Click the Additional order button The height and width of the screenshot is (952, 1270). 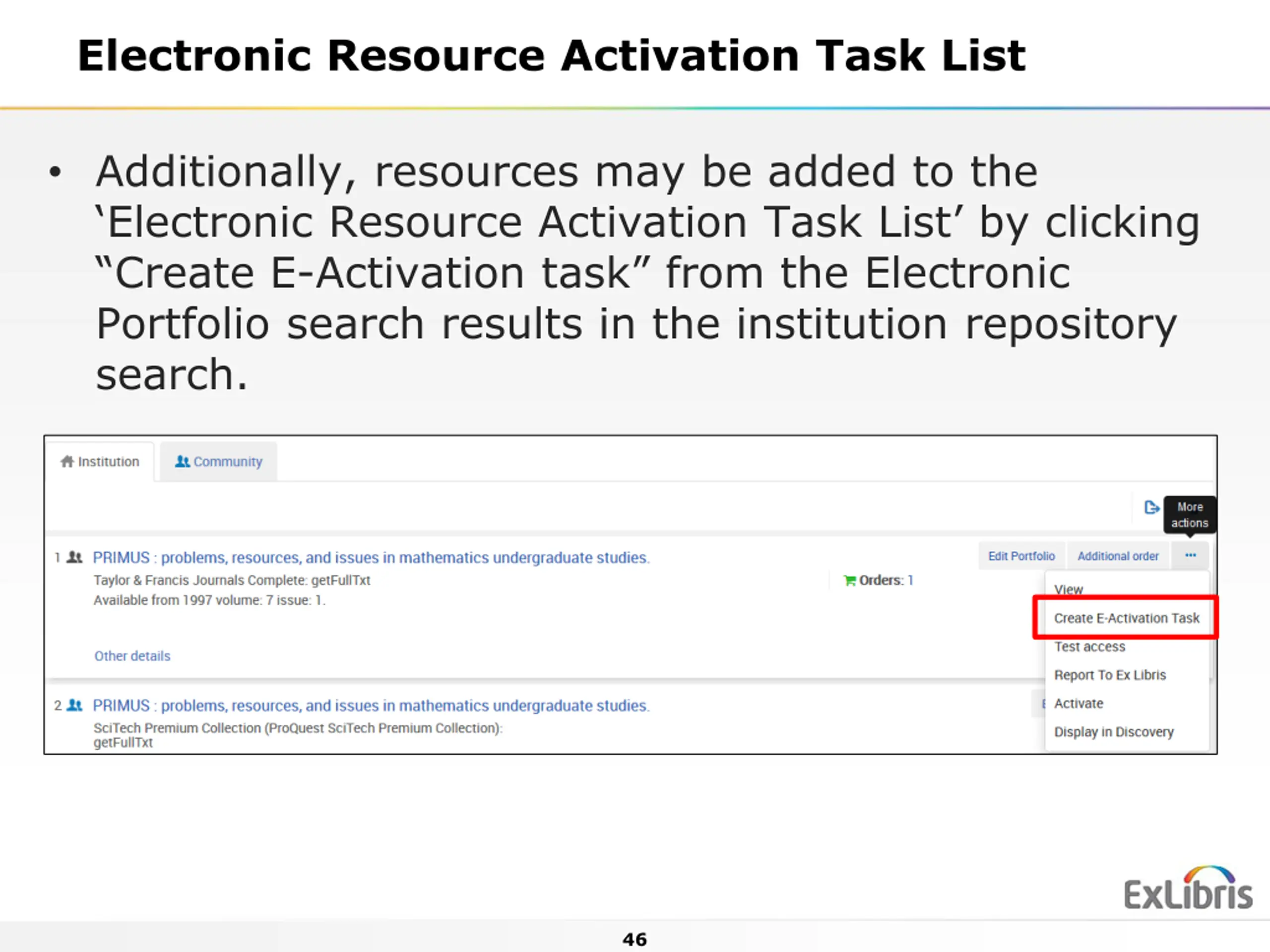(x=1117, y=556)
